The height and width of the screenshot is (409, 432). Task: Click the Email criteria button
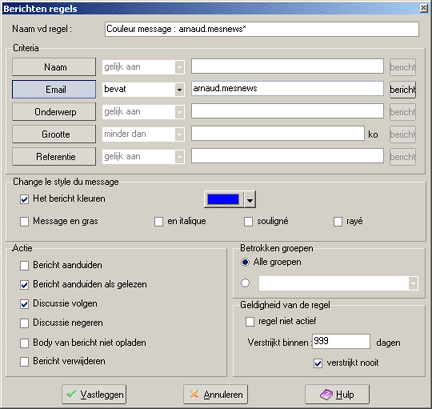coord(54,89)
